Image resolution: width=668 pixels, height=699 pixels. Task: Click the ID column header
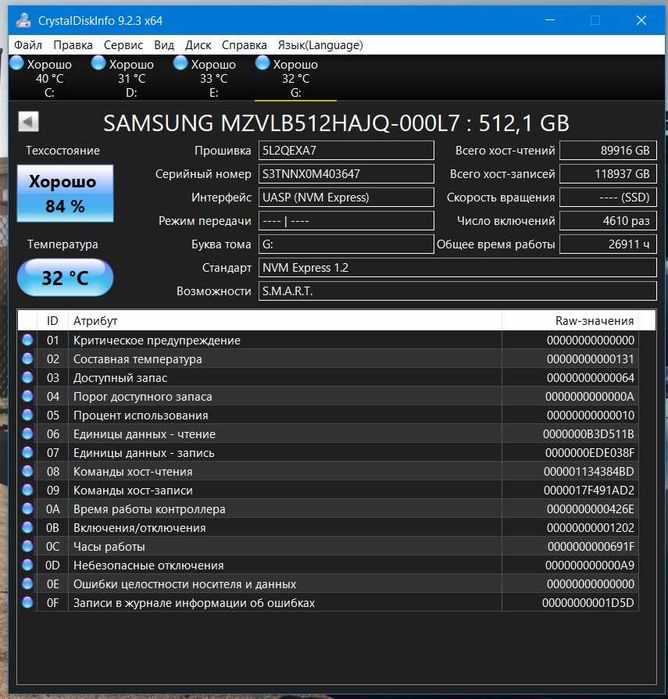point(53,321)
